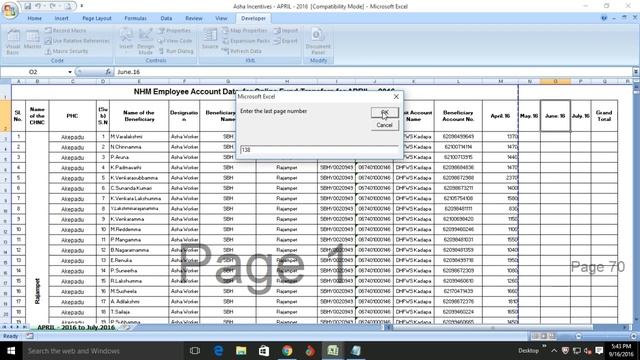640x360 pixels.
Task: Click the vertical scrollbar down arrow
Action: [x=636, y=320]
